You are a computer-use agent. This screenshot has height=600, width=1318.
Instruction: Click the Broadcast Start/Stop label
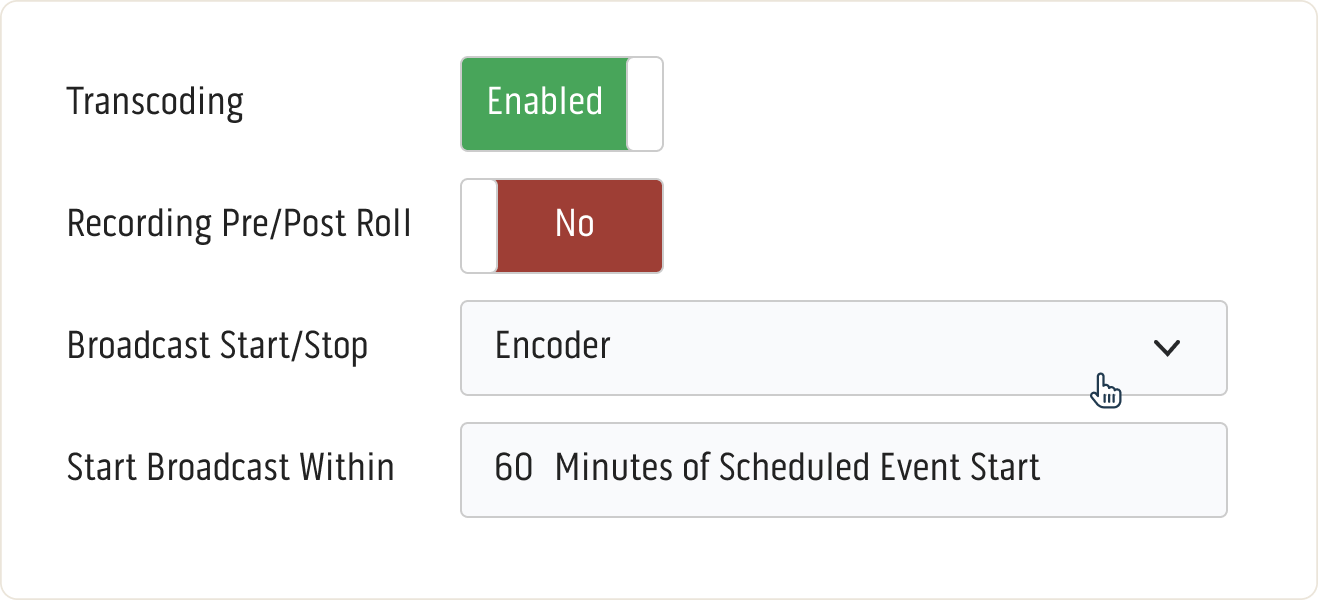pos(220,347)
